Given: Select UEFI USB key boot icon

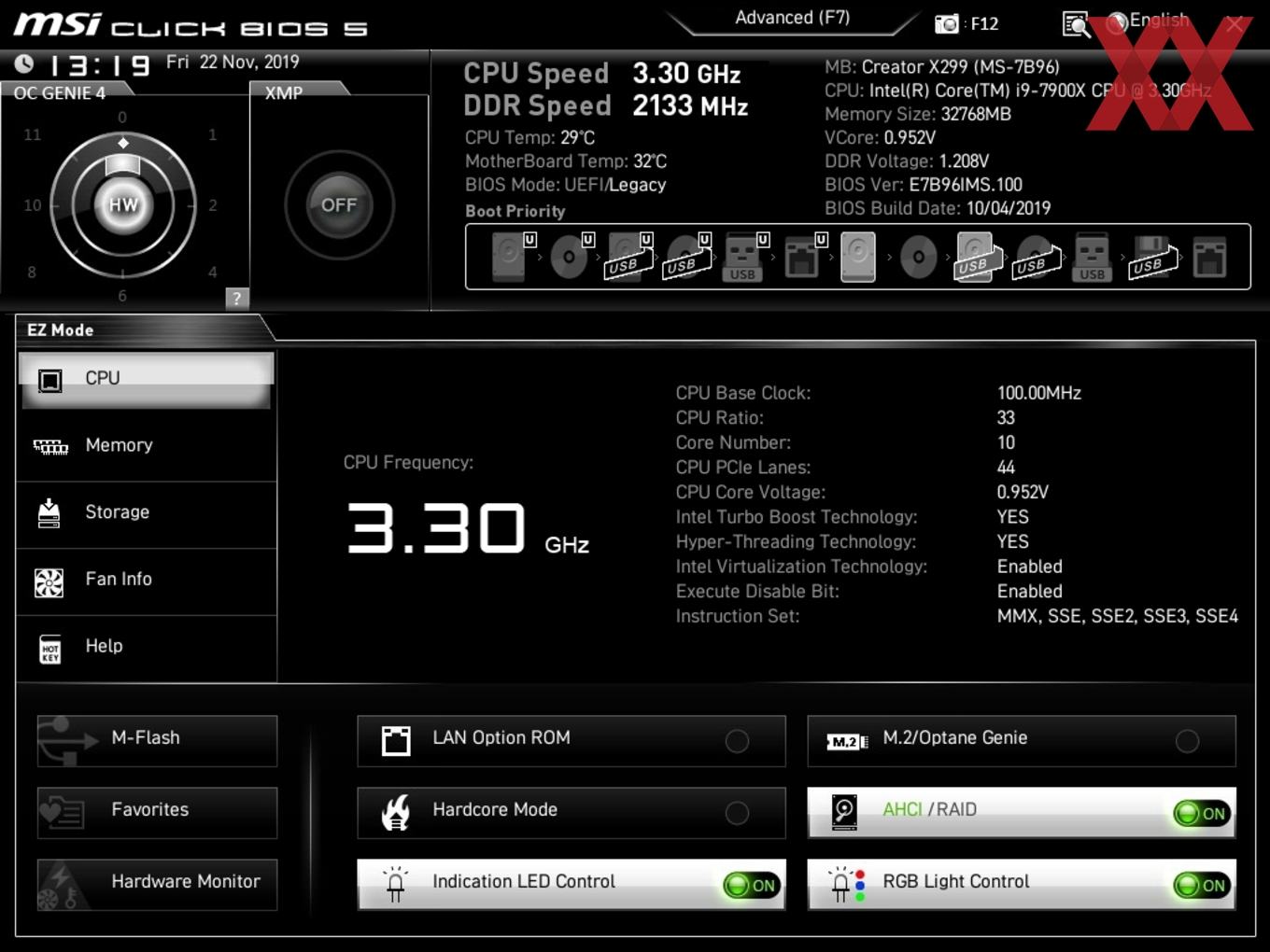Looking at the screenshot, I should click(744, 257).
